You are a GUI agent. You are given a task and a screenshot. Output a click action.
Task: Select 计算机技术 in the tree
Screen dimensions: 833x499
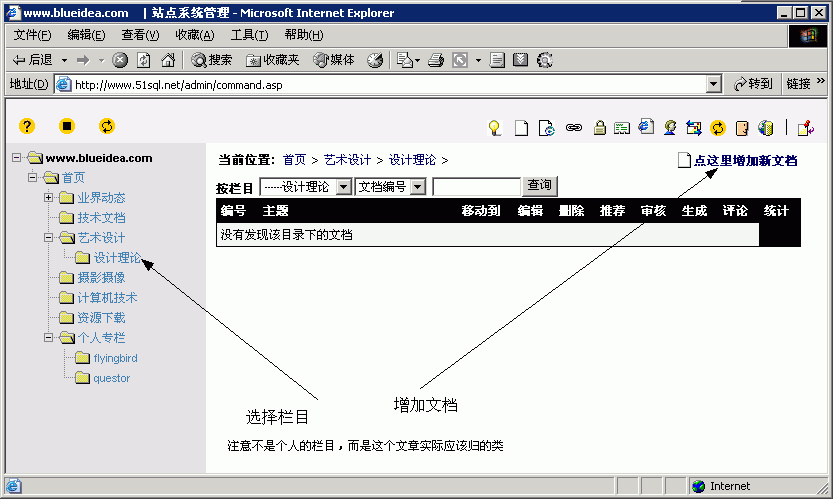point(107,298)
